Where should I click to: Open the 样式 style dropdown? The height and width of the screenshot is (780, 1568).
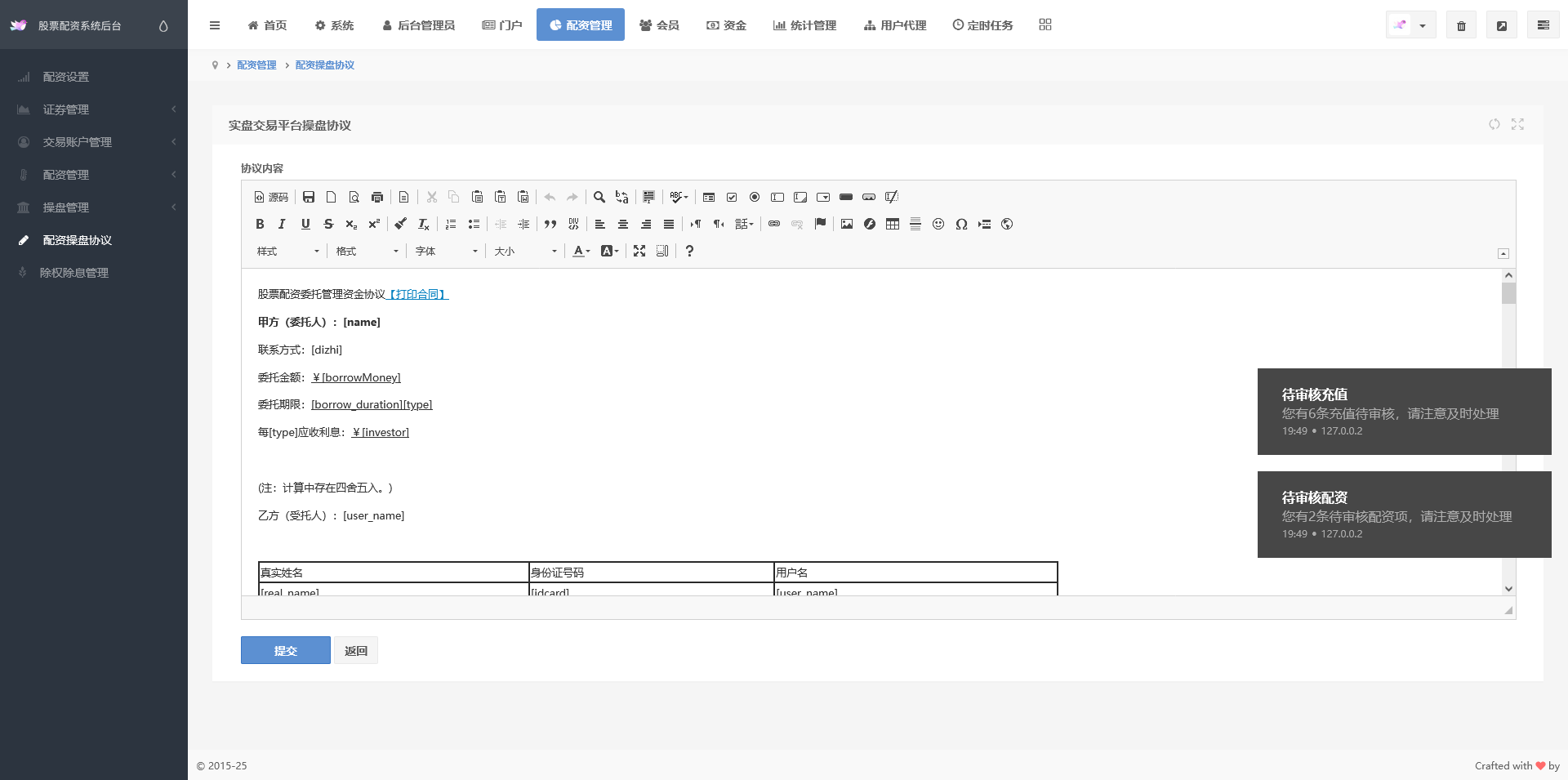pos(288,251)
